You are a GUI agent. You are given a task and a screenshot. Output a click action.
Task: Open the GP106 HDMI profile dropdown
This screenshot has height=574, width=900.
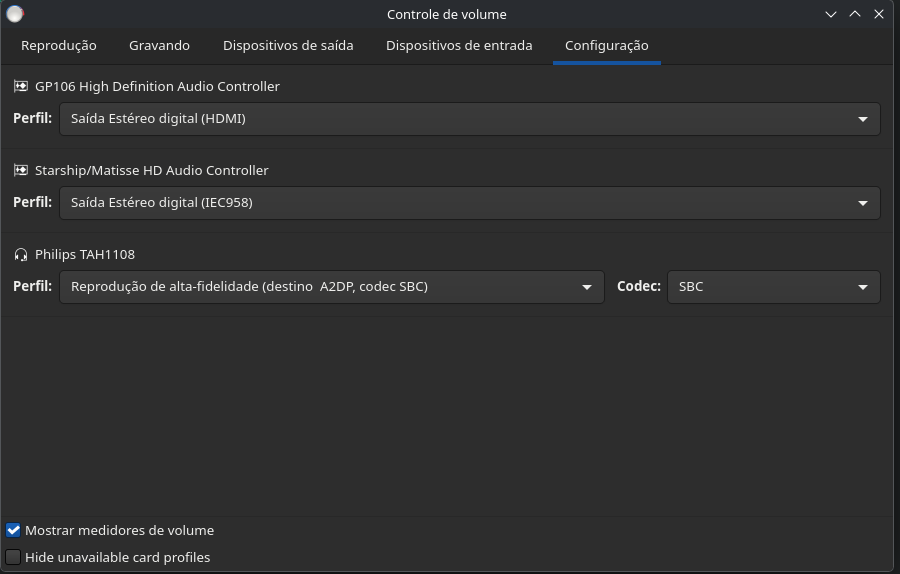click(469, 119)
